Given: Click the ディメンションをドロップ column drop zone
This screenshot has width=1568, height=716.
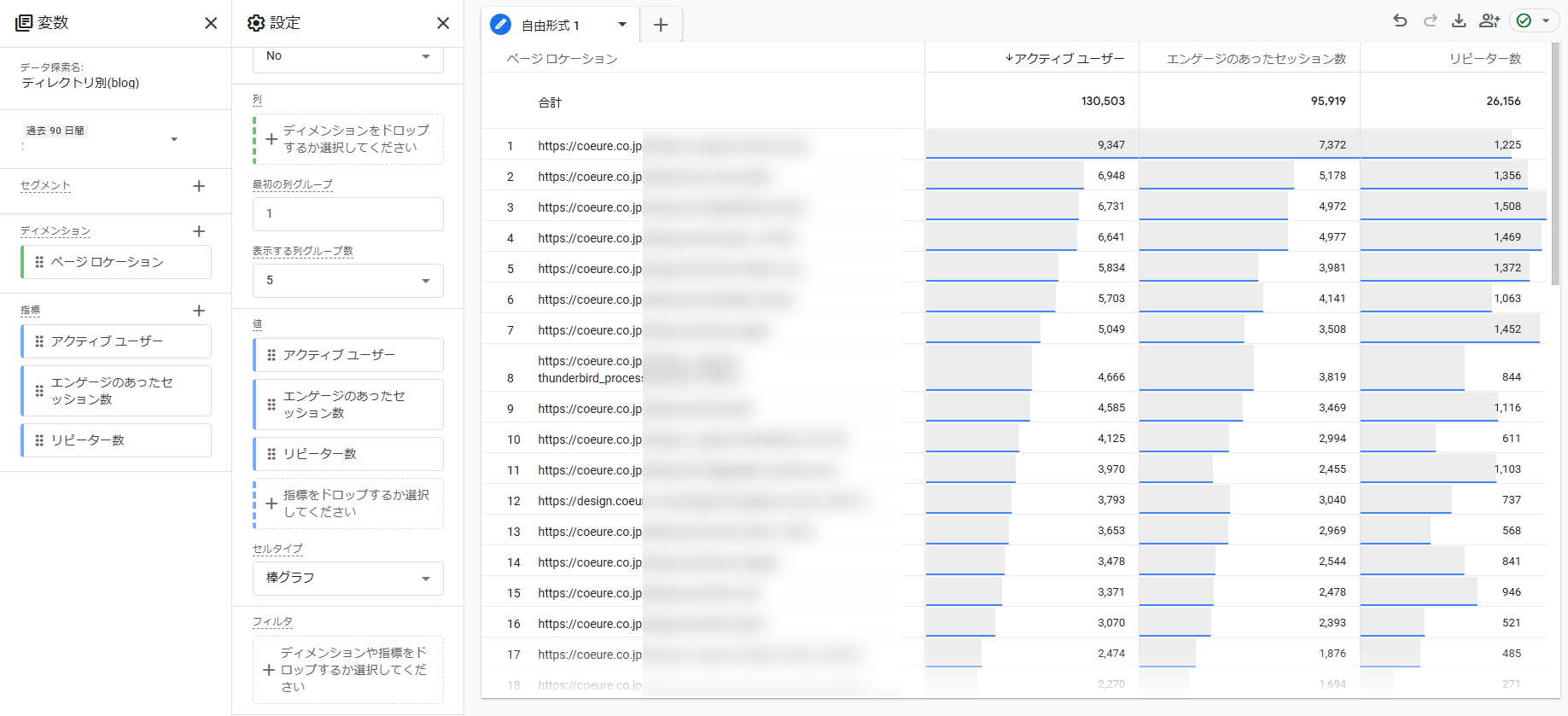Looking at the screenshot, I should [348, 139].
